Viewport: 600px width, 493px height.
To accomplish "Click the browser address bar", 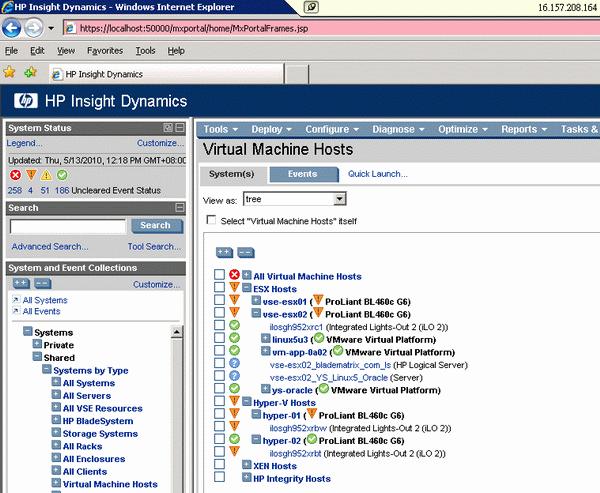I will click(332, 28).
